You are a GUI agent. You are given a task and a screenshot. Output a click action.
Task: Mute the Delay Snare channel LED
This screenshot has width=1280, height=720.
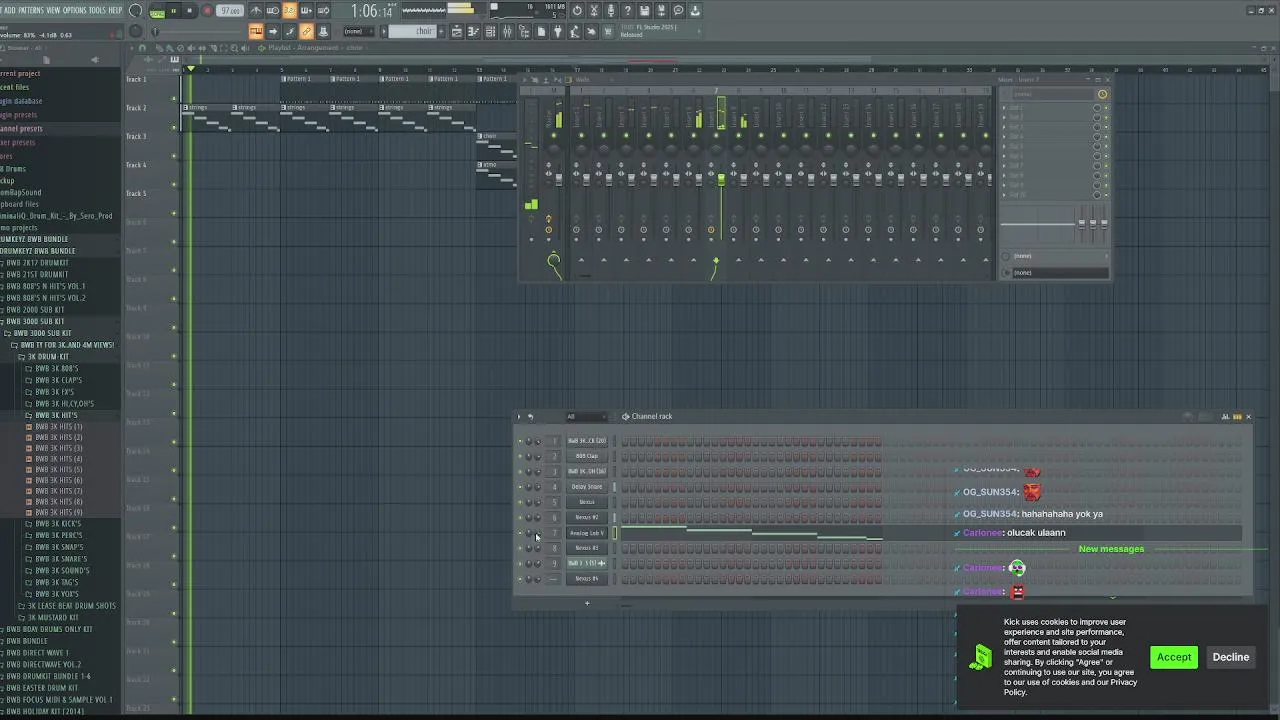point(520,487)
